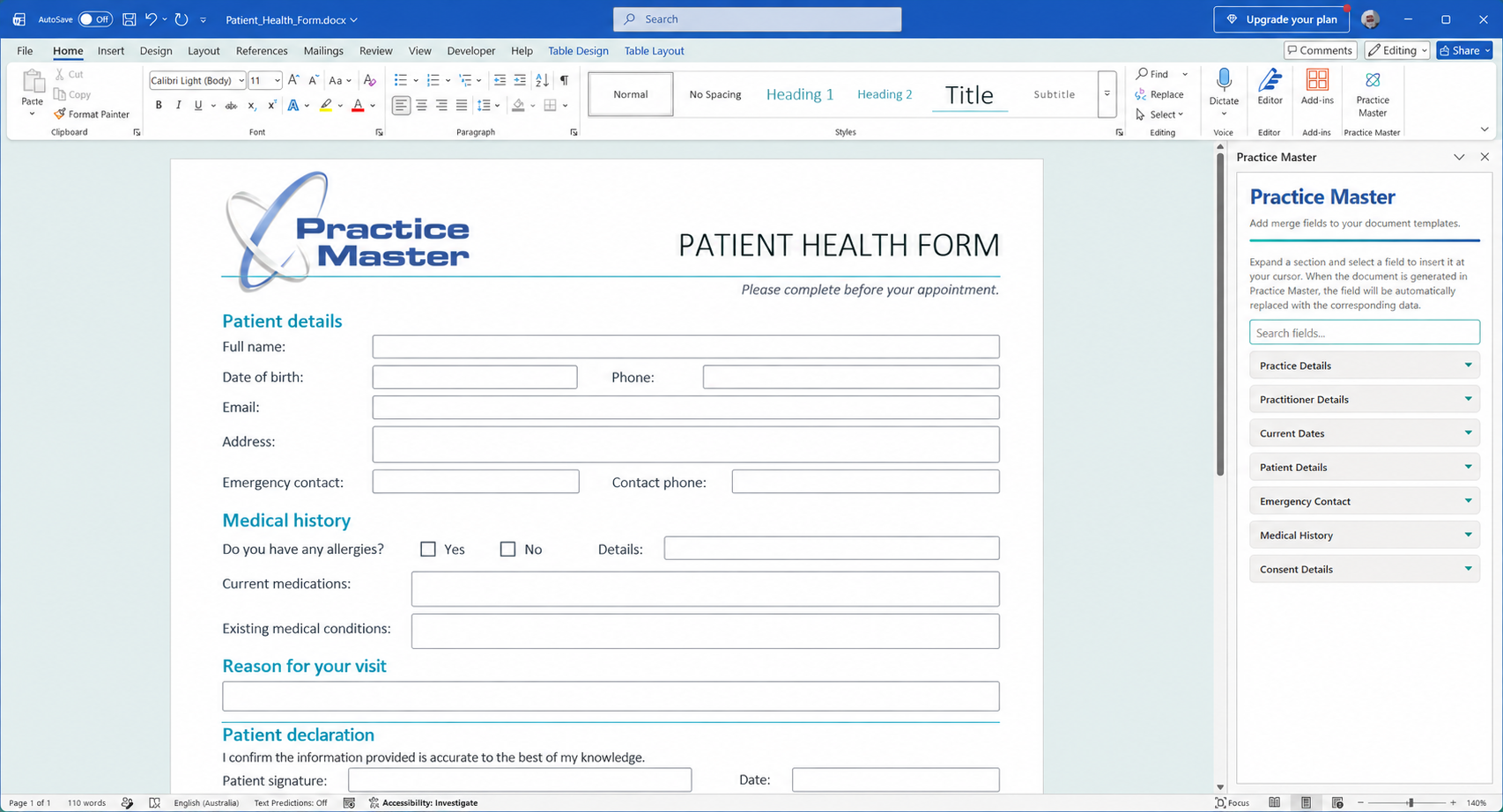Open the font name dropdown
Viewport: 1503px width, 812px height.
point(241,80)
